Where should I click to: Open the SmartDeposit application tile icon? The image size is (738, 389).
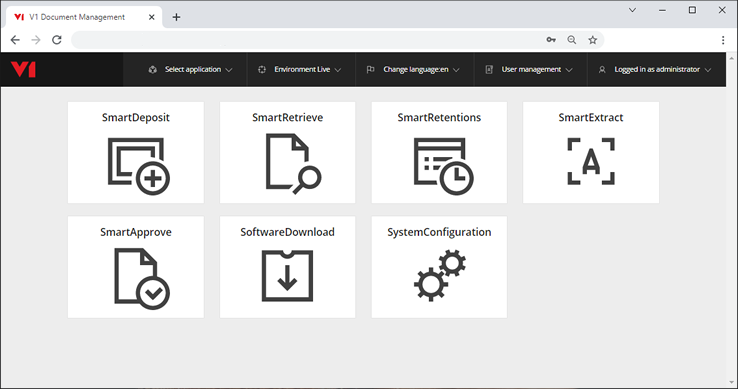(x=139, y=166)
